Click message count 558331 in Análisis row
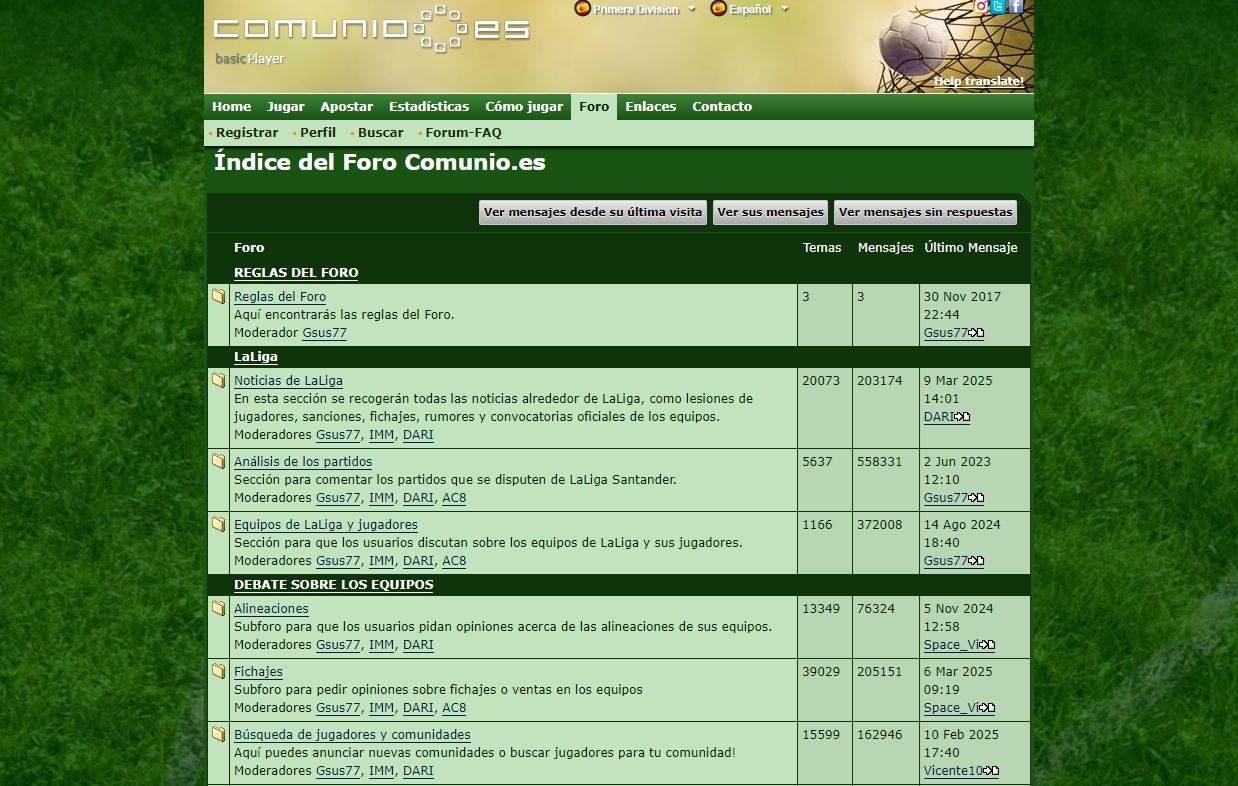Image resolution: width=1238 pixels, height=786 pixels. coord(880,461)
